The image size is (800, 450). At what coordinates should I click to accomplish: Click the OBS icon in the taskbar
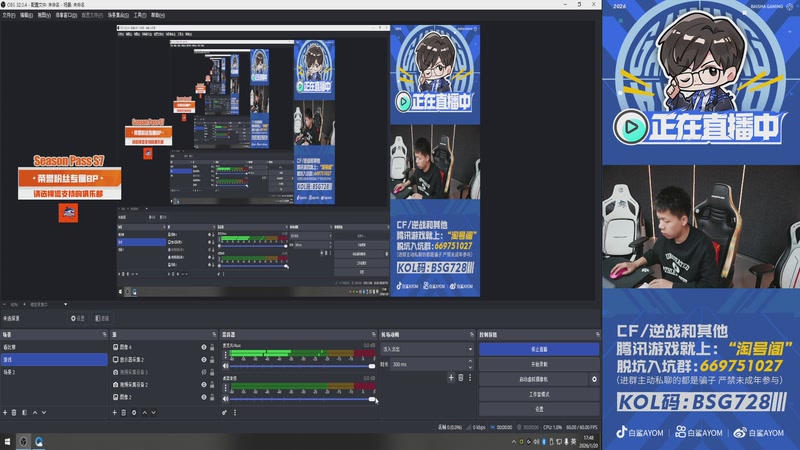pyautogui.click(x=23, y=441)
